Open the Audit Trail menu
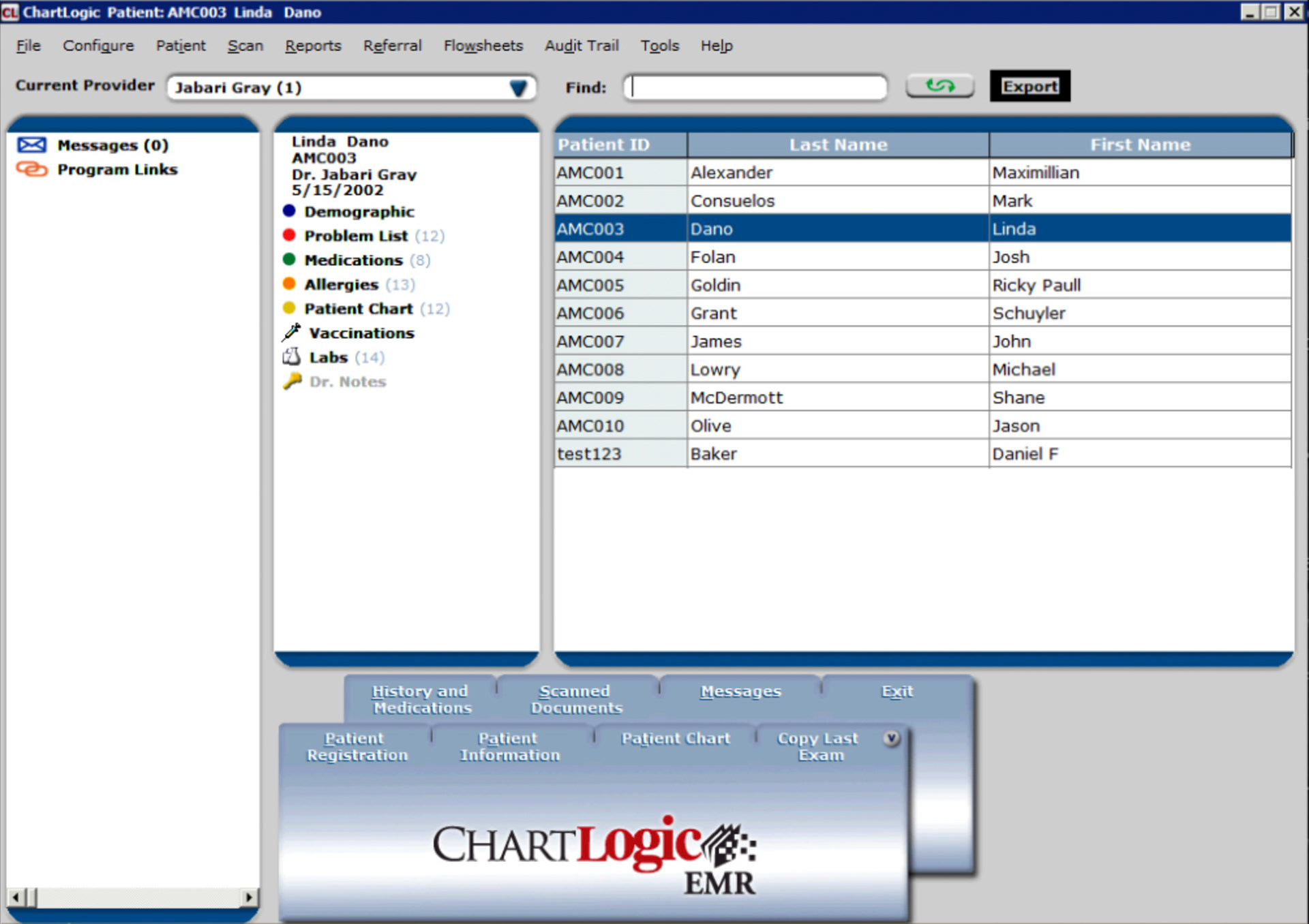 coord(581,46)
